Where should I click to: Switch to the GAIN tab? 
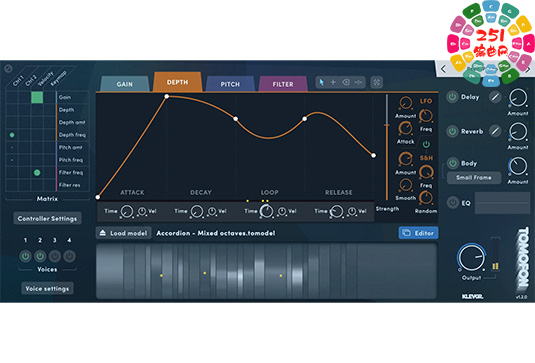[125, 84]
